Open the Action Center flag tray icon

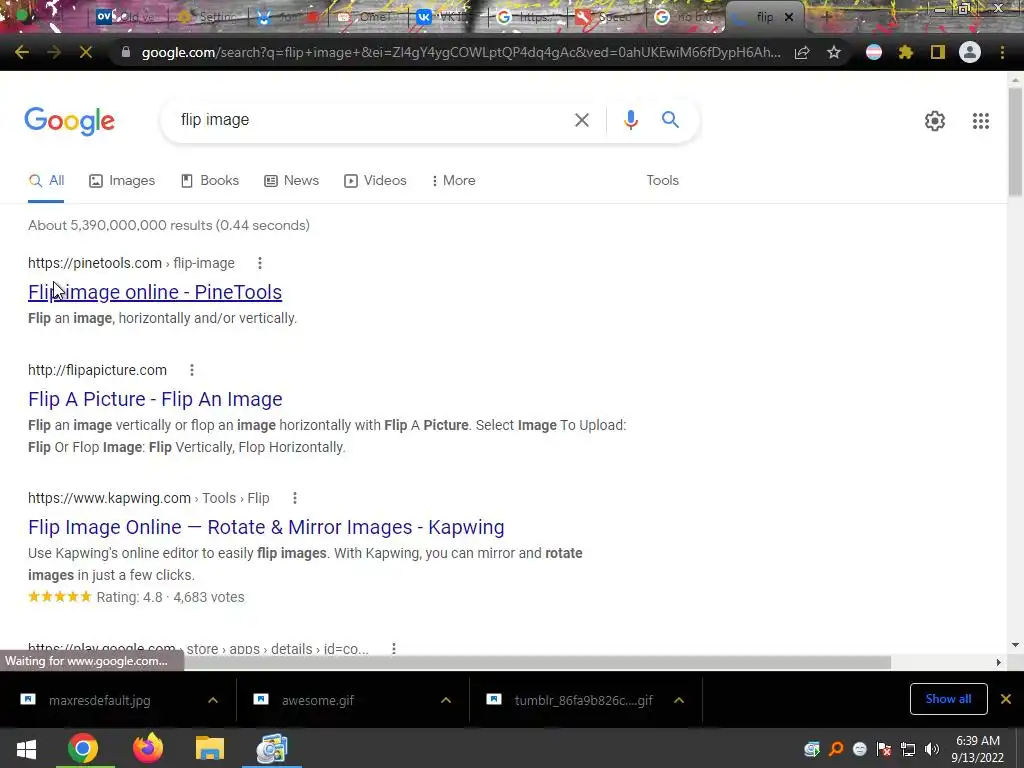point(884,749)
